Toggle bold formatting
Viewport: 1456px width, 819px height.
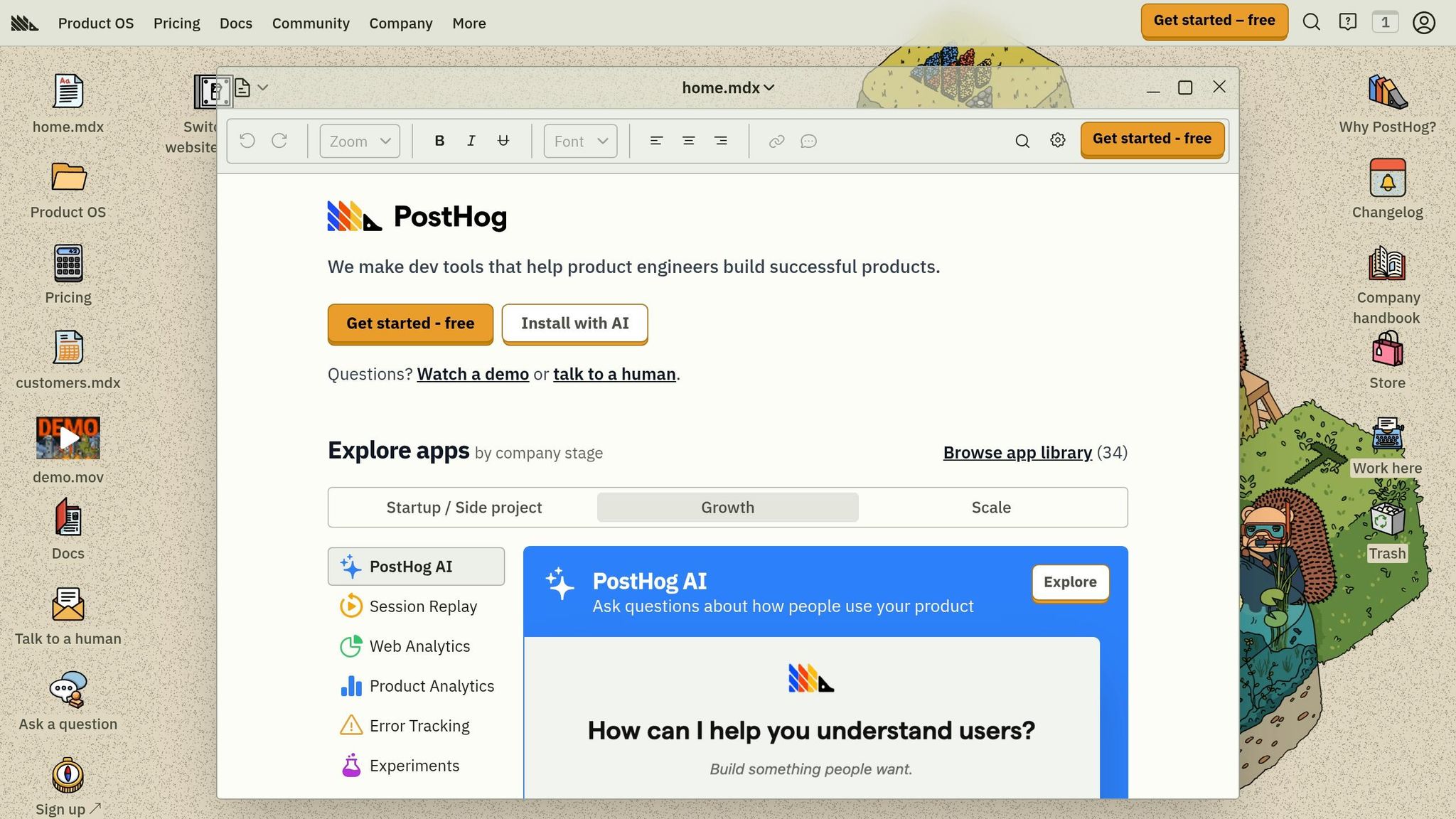click(439, 140)
